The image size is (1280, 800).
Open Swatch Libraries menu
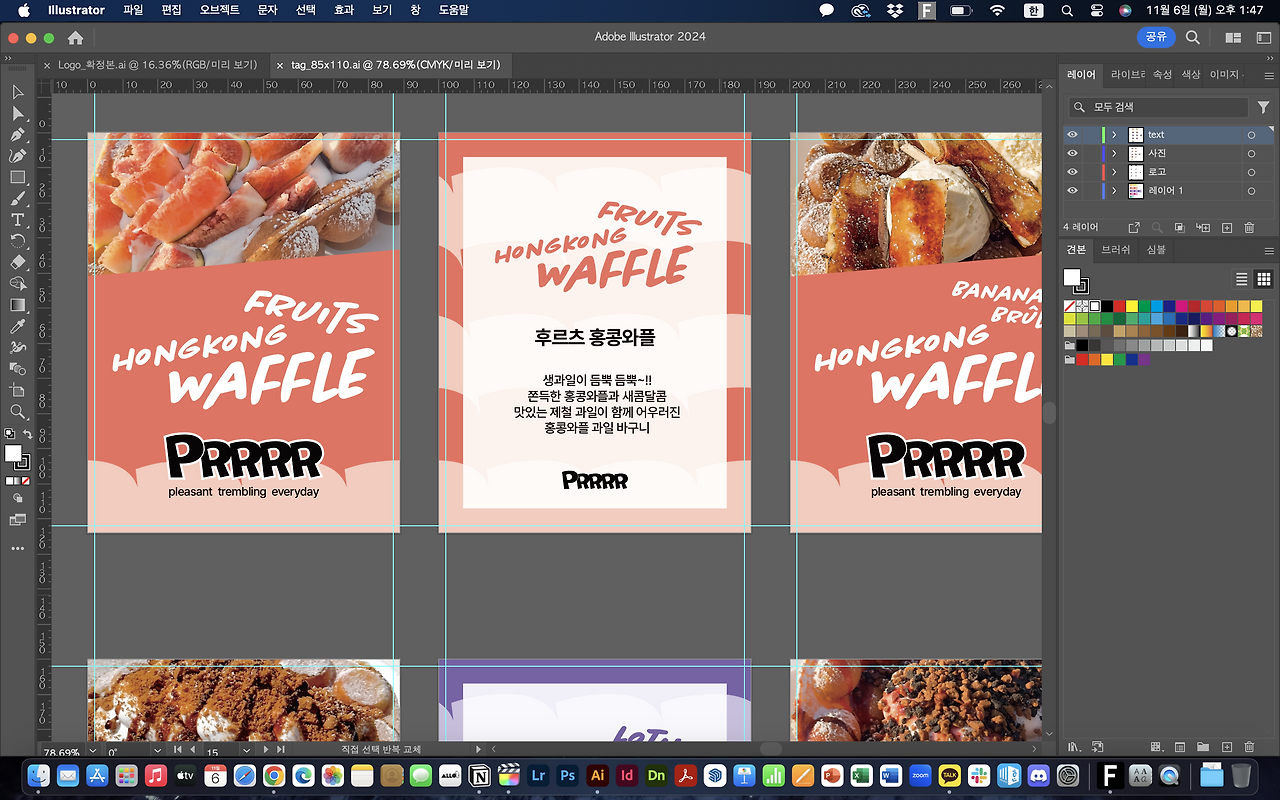1074,747
